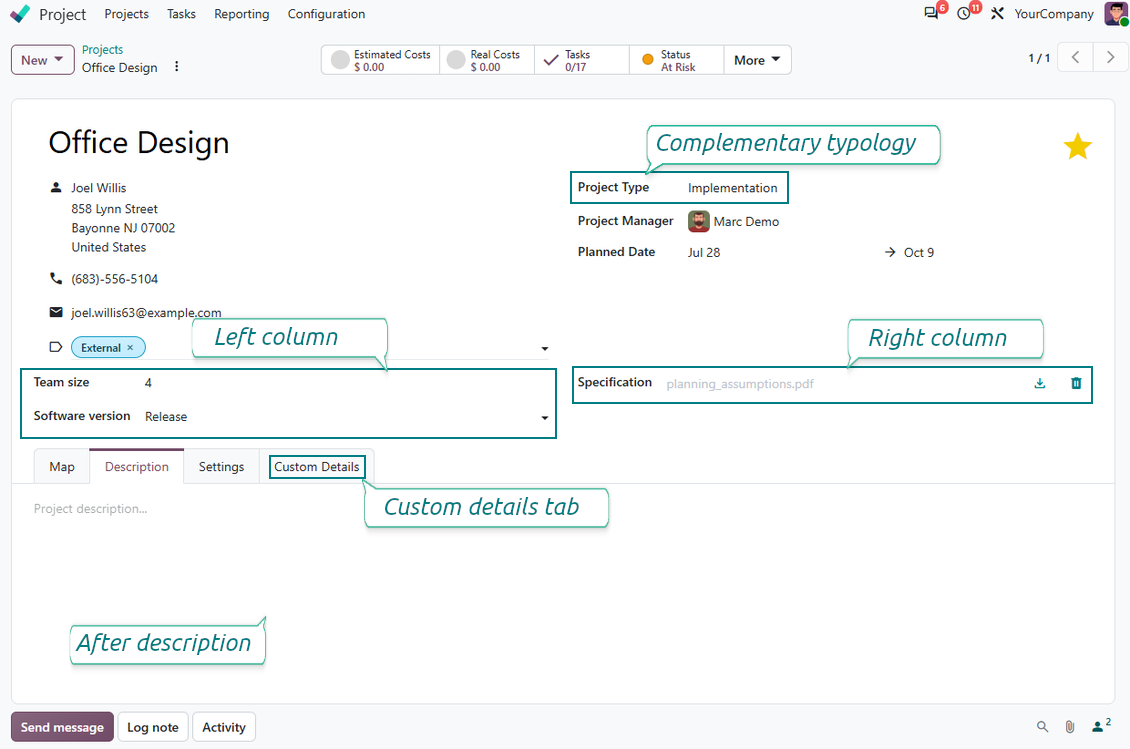Go back to Projects breadcrumb
This screenshot has height=749, width=1130.
pyautogui.click(x=102, y=50)
